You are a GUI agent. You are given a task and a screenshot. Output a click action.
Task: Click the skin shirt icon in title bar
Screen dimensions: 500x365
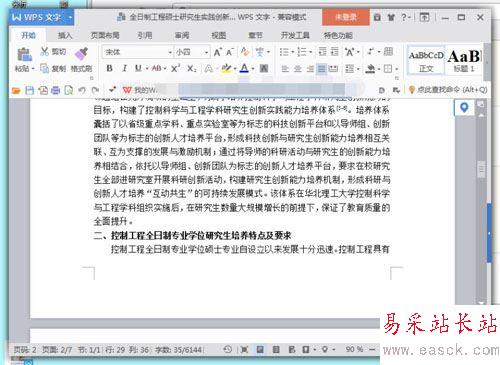[391, 17]
